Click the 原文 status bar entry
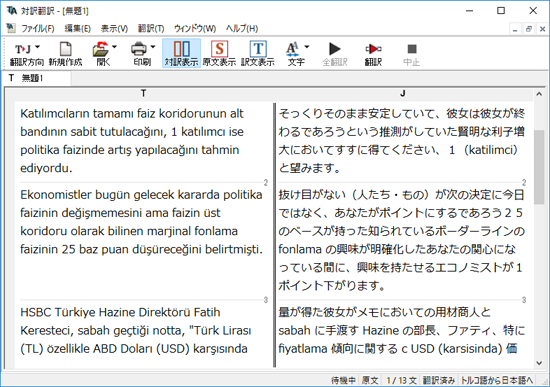Viewport: 550px width, 387px height. (x=370, y=380)
